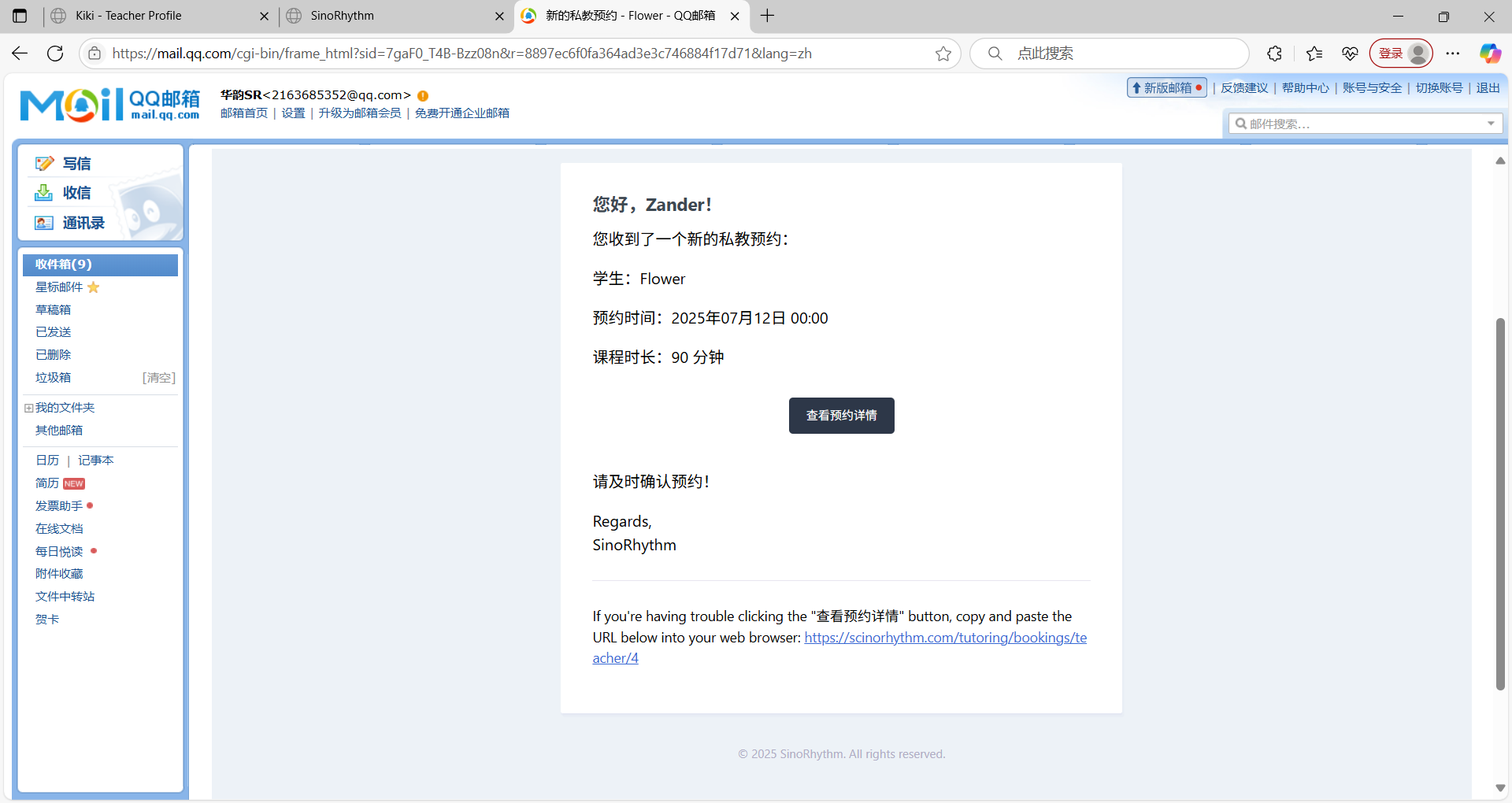The width and height of the screenshot is (1512, 803).
Task: Click the mail search magnifier icon
Action: click(x=1241, y=124)
